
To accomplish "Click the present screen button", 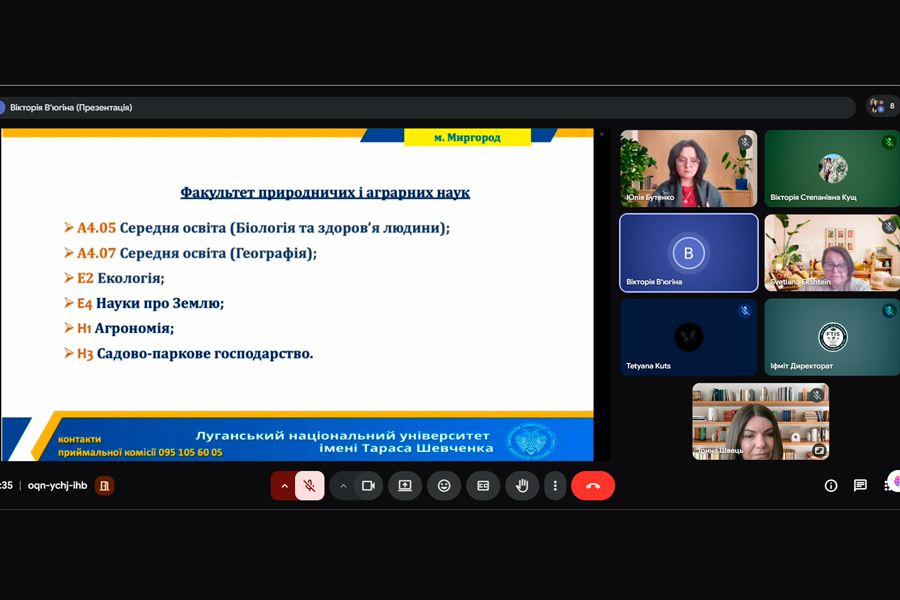I will pos(405,486).
